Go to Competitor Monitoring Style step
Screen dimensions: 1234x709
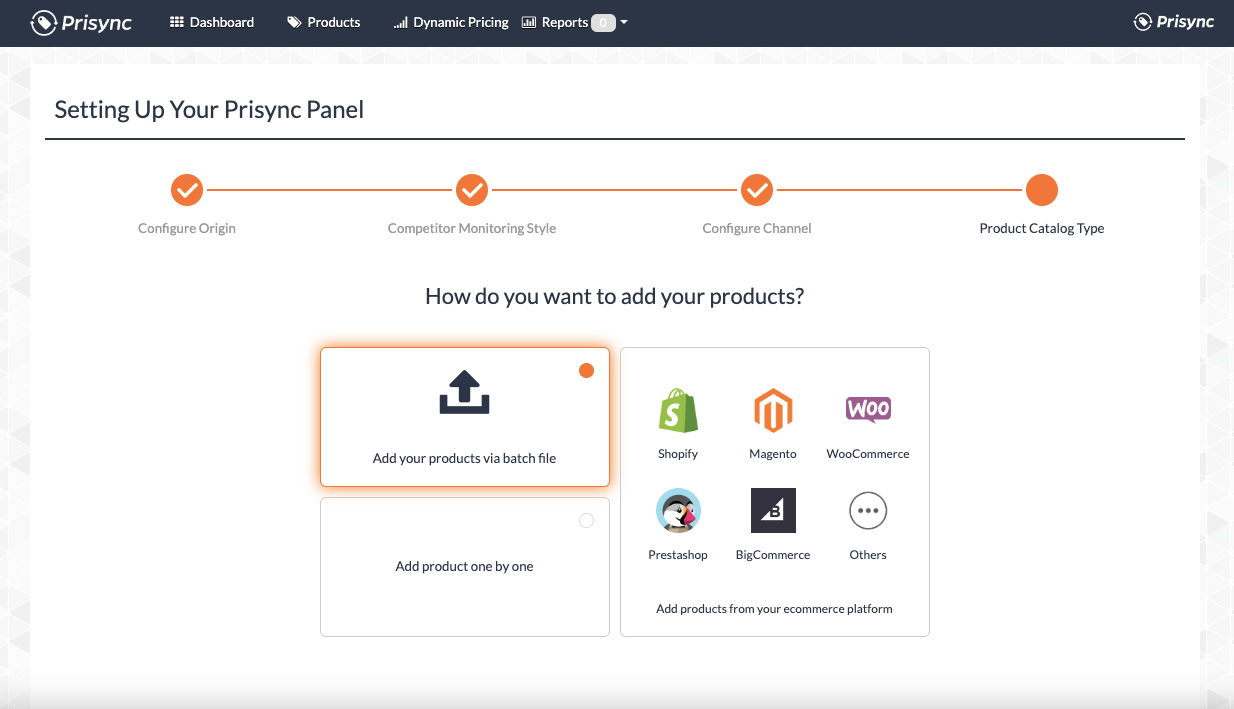[471, 189]
